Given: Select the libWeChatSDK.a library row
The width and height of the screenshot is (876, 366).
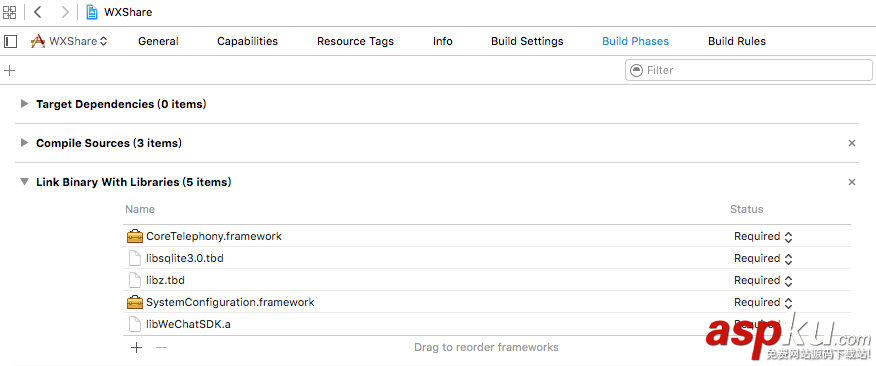Looking at the screenshot, I should [487, 324].
